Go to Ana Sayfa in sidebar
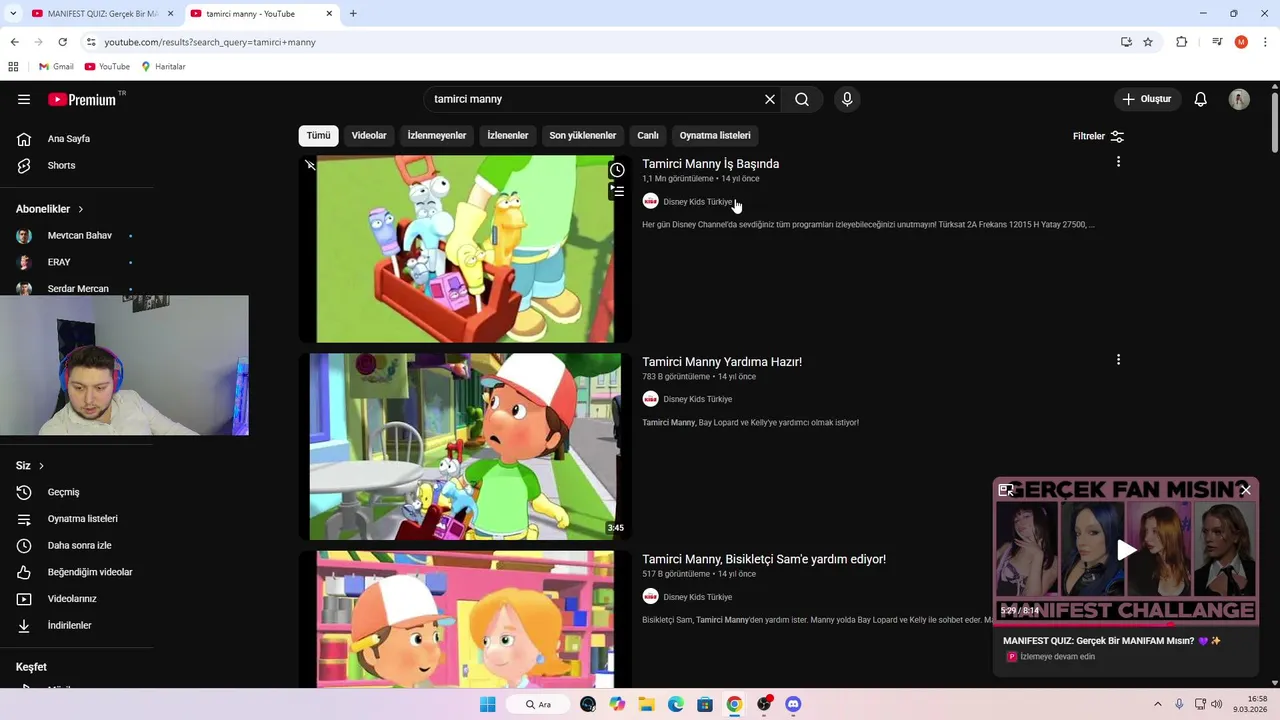Screen dimensions: 1280x720 68,139
